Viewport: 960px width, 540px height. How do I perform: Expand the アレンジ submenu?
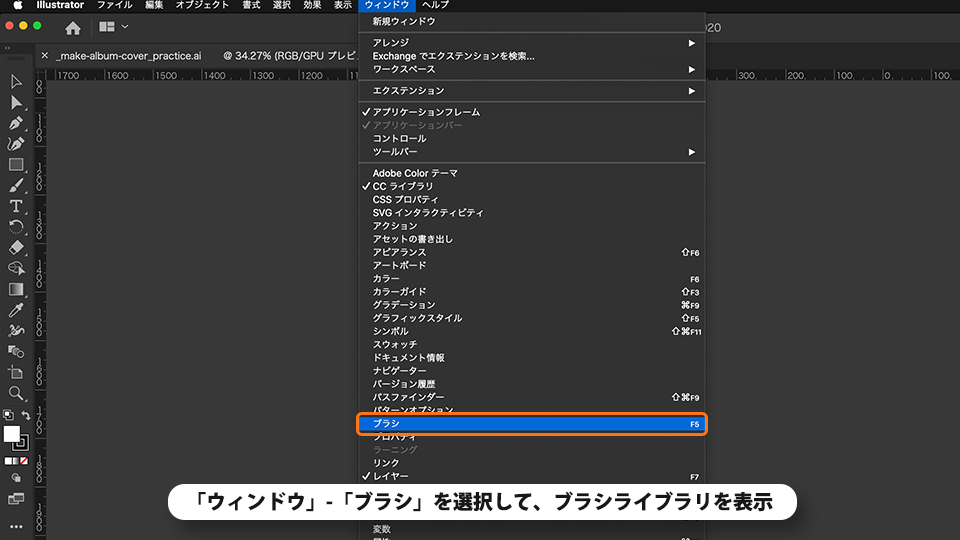[x=531, y=43]
